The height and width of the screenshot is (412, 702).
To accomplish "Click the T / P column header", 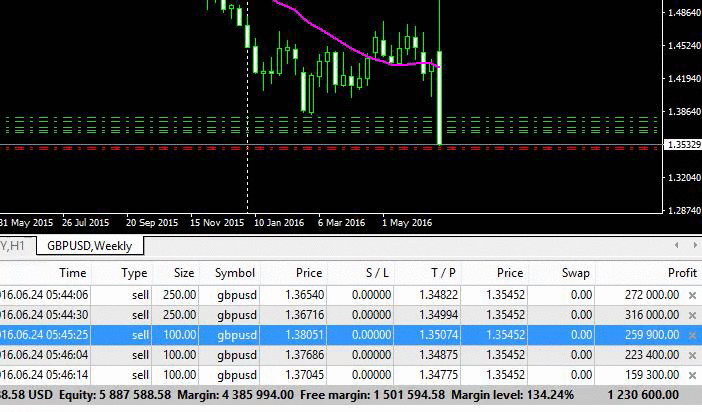I will click(444, 273).
